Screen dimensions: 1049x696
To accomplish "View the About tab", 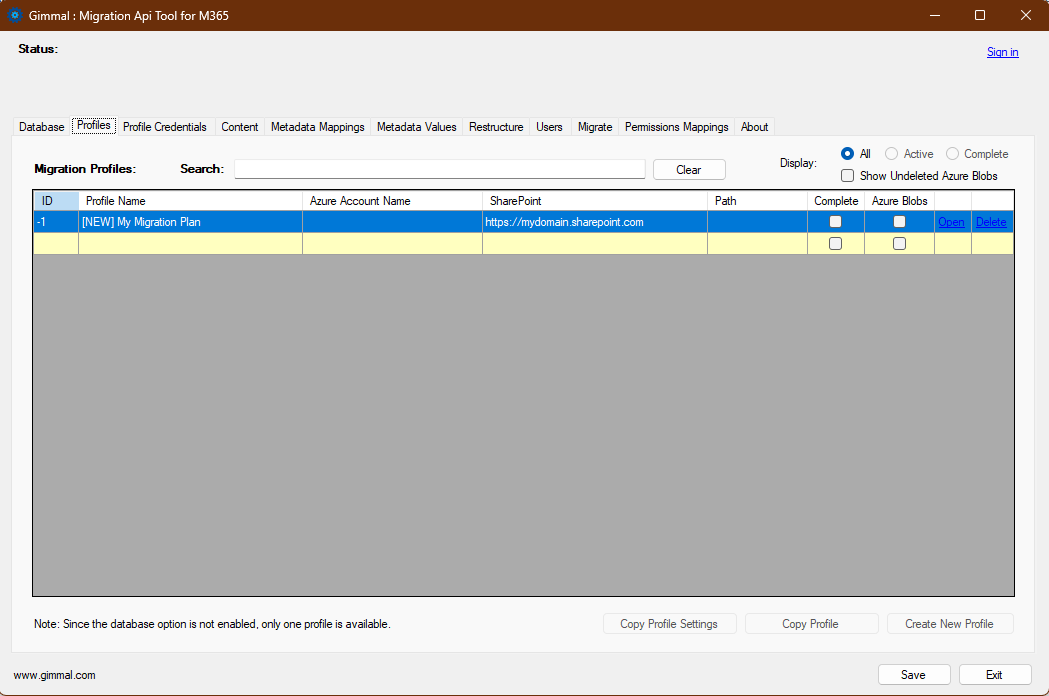I will coord(754,126).
